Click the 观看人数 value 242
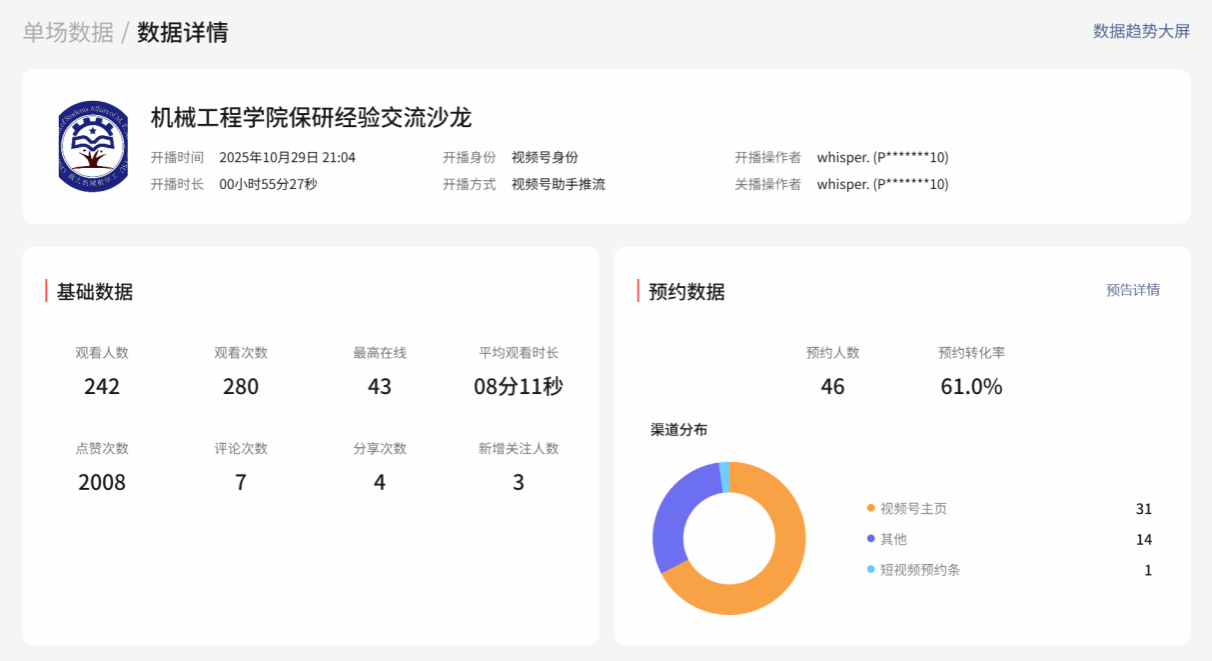 pyautogui.click(x=102, y=387)
